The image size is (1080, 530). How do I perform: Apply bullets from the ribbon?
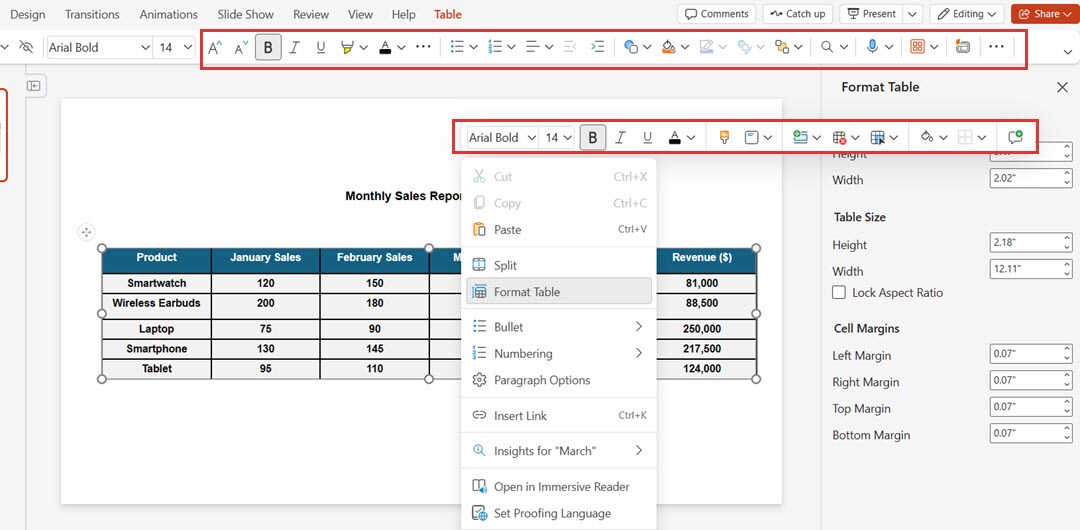(x=457, y=47)
